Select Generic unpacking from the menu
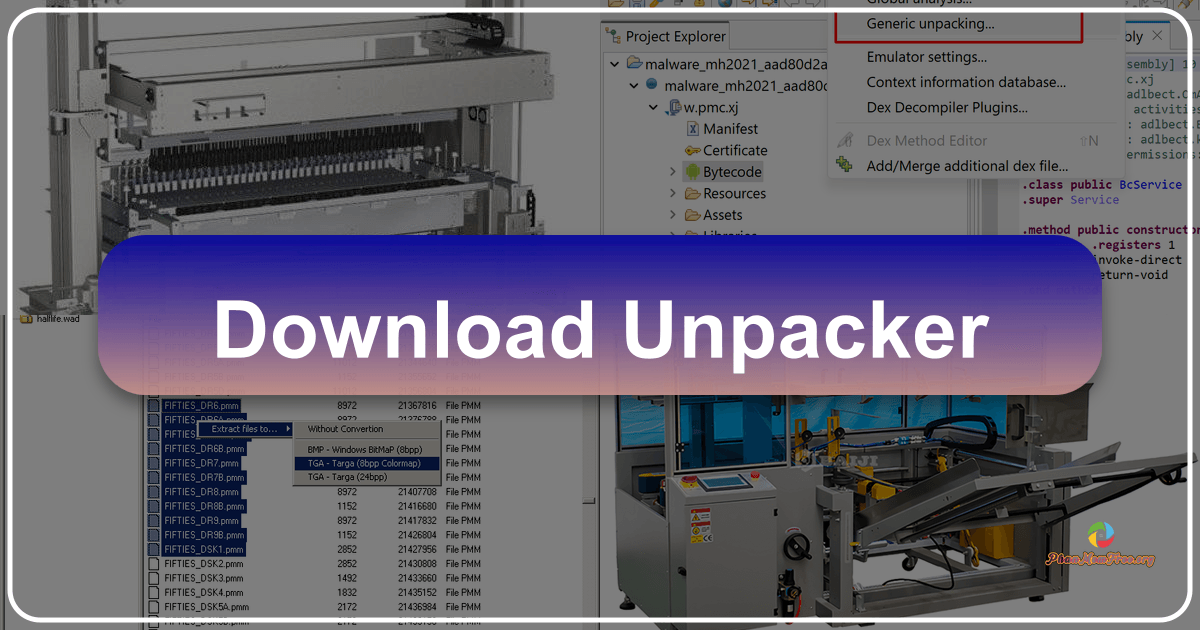The height and width of the screenshot is (630, 1200). click(x=931, y=23)
